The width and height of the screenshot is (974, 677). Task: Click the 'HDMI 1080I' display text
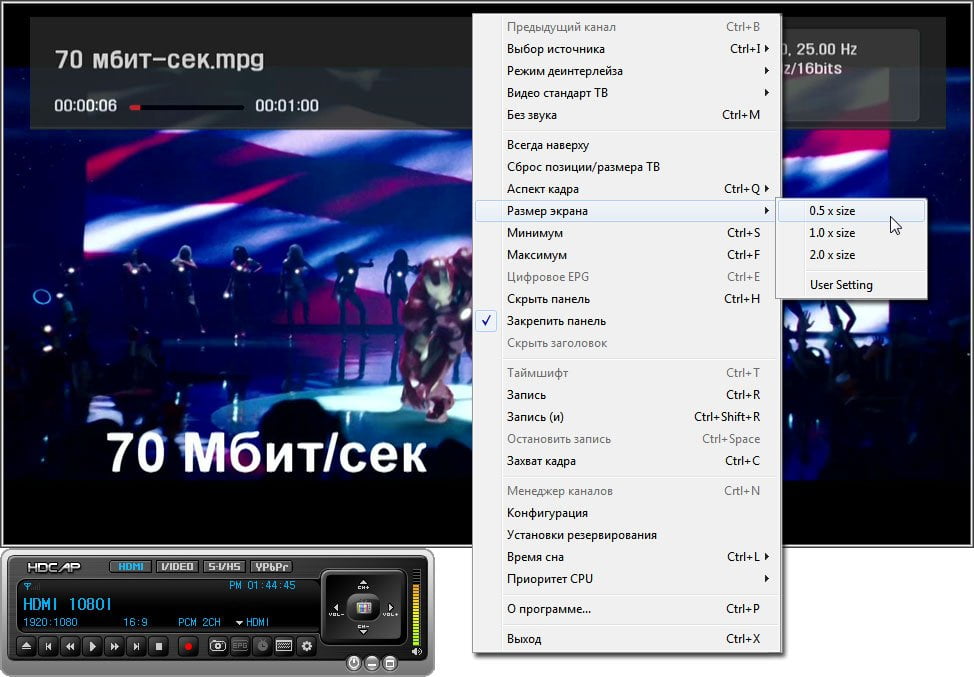(67, 604)
